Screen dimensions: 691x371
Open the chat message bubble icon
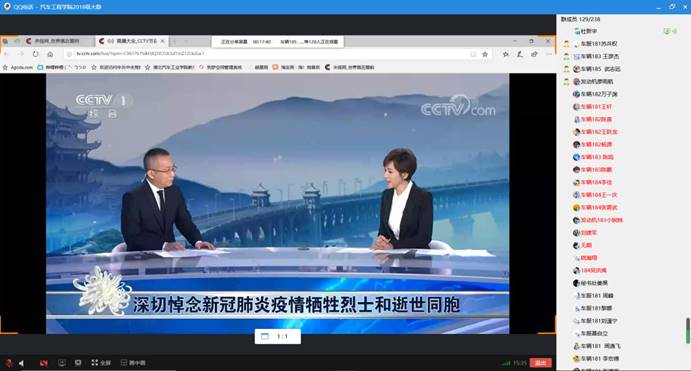click(x=78, y=363)
